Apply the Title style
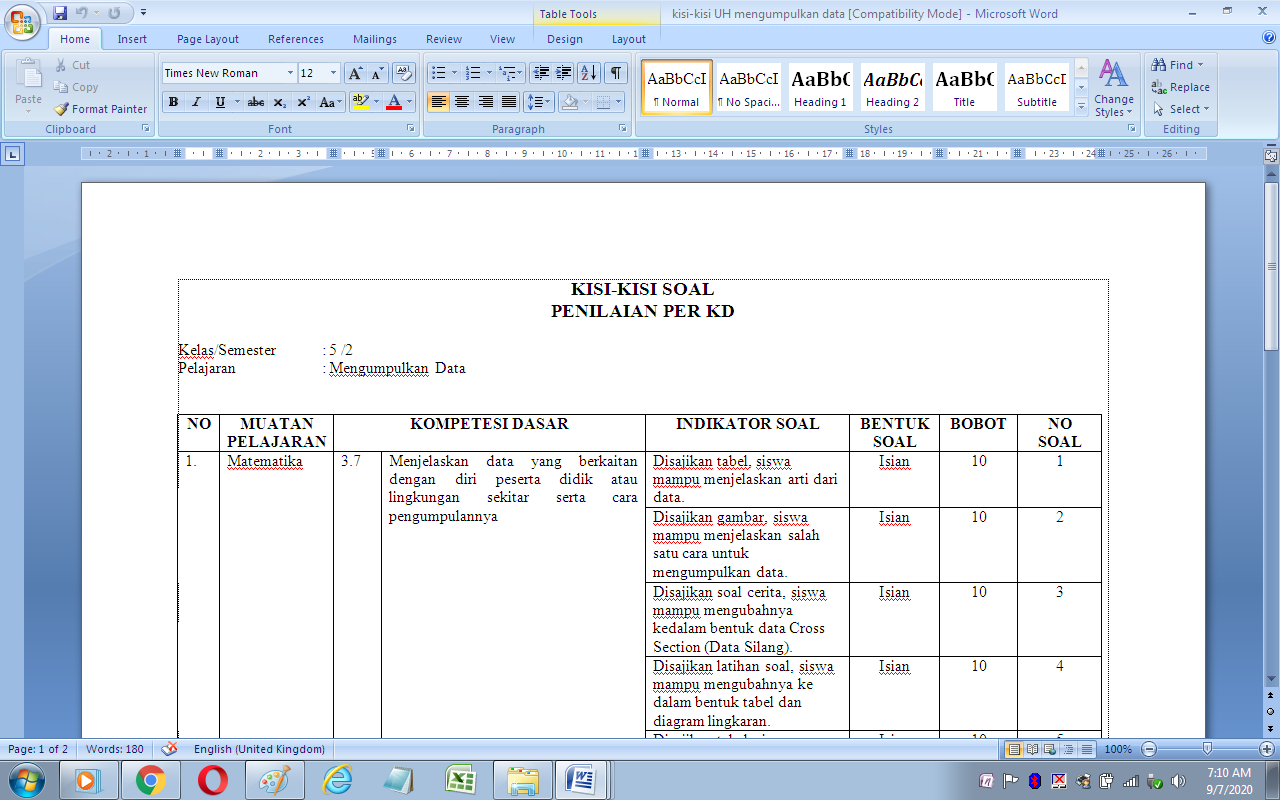 click(964, 87)
